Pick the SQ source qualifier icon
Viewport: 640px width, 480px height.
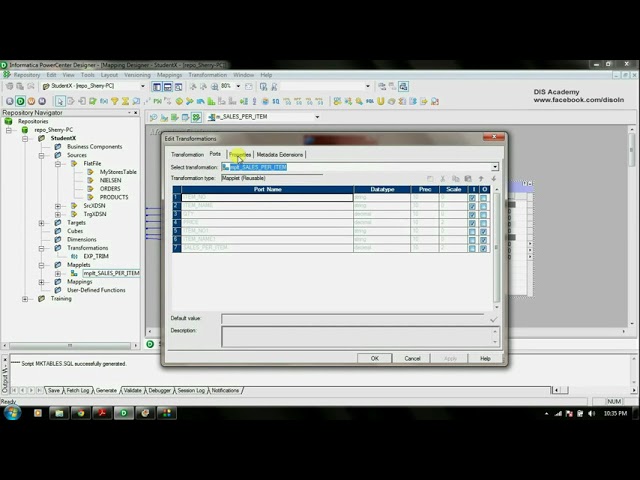pyautogui.click(x=276, y=101)
